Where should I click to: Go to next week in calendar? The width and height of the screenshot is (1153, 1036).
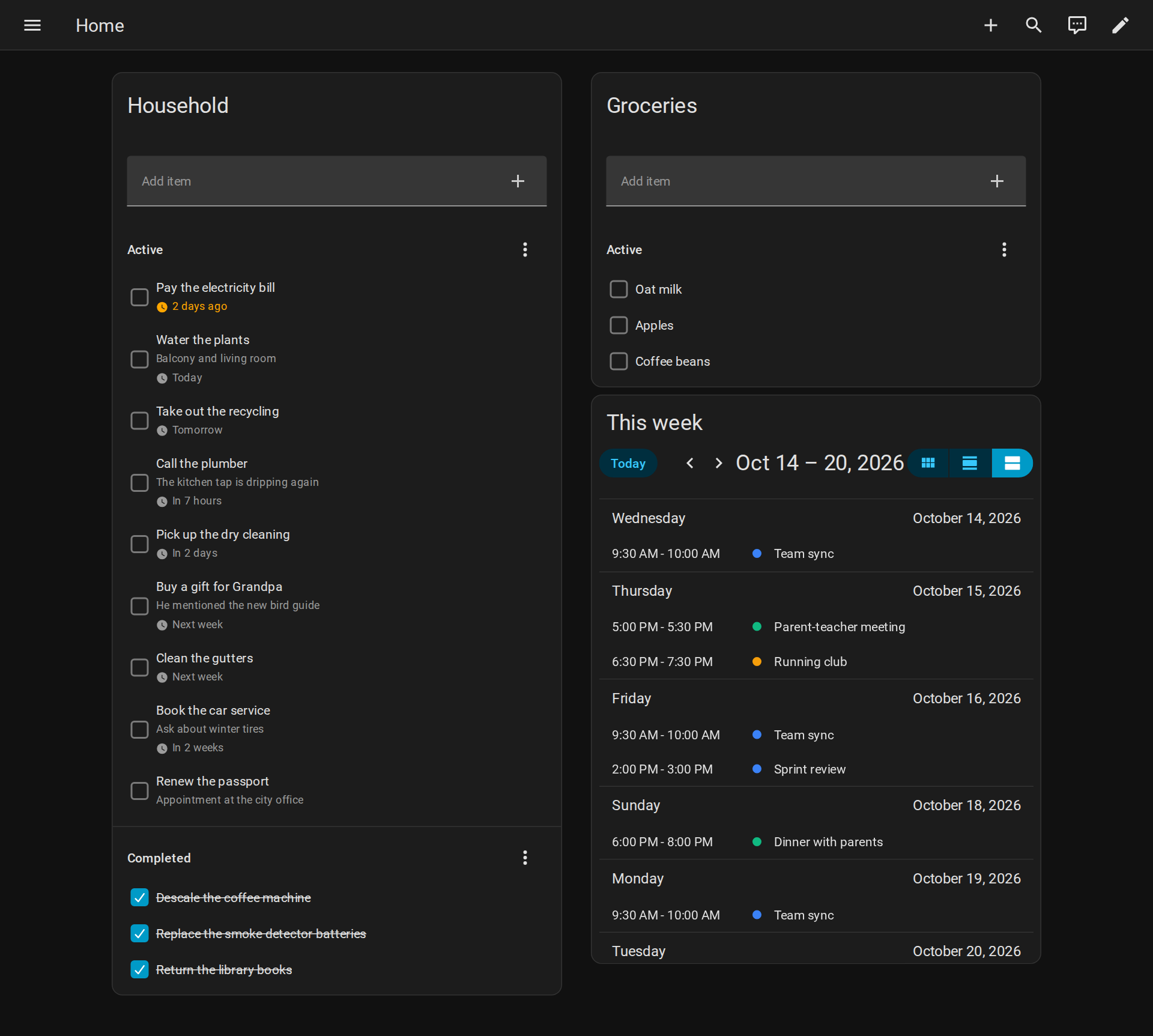coord(719,463)
